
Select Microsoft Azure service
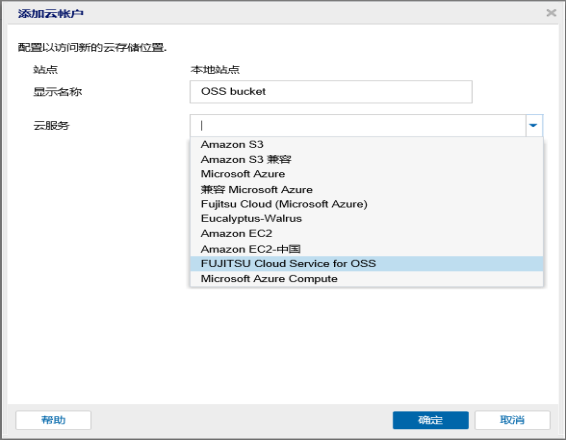[366, 174]
